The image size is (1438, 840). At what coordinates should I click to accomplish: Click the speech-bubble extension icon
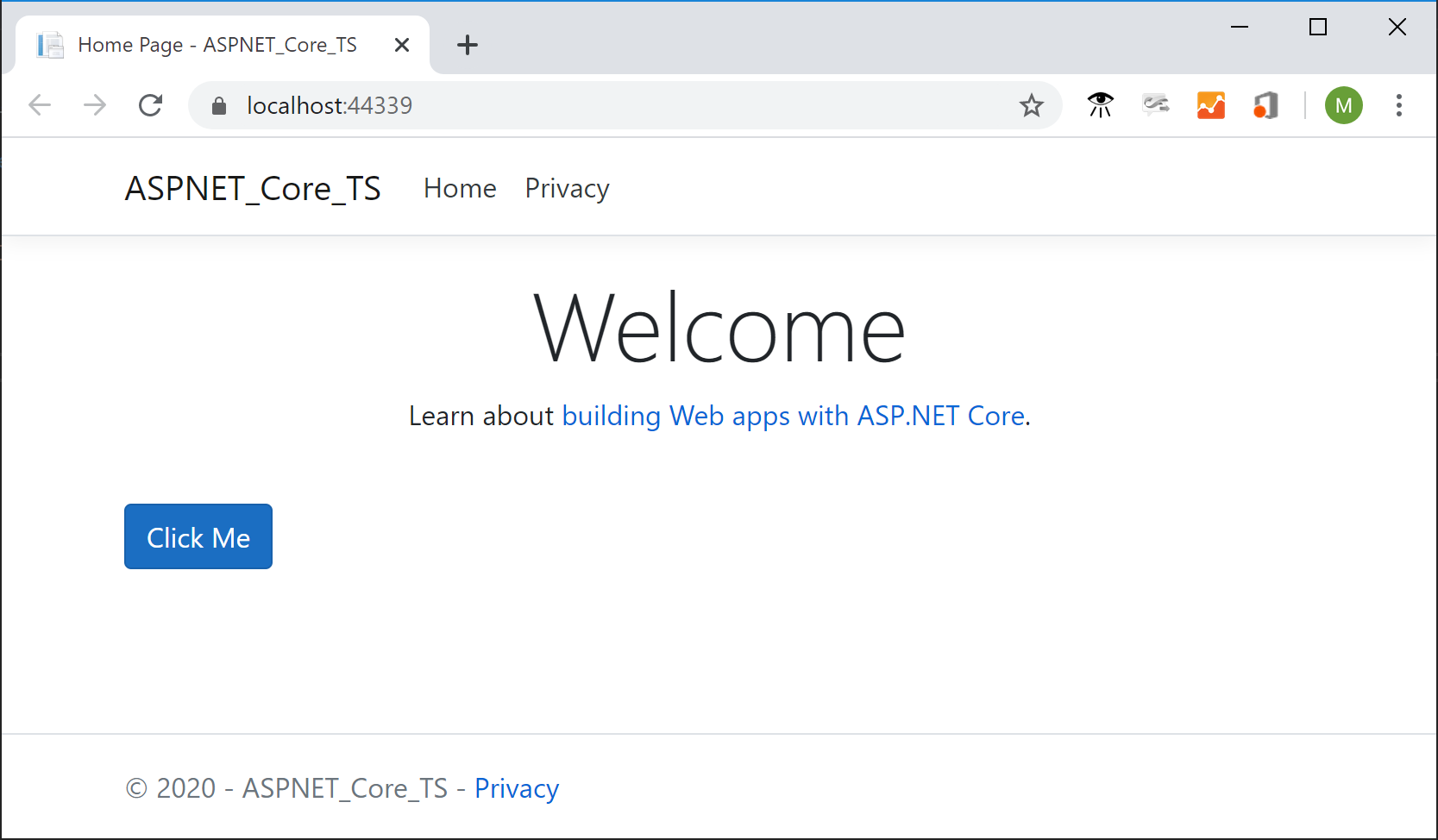tap(1155, 104)
